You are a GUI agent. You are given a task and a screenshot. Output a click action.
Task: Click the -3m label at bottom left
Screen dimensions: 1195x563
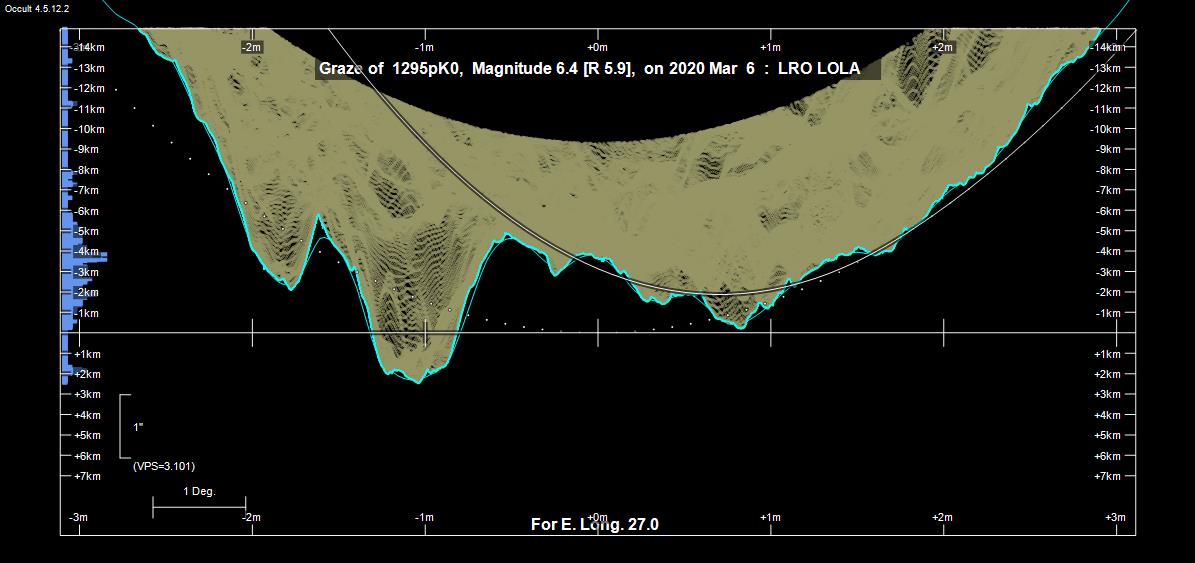(78, 517)
